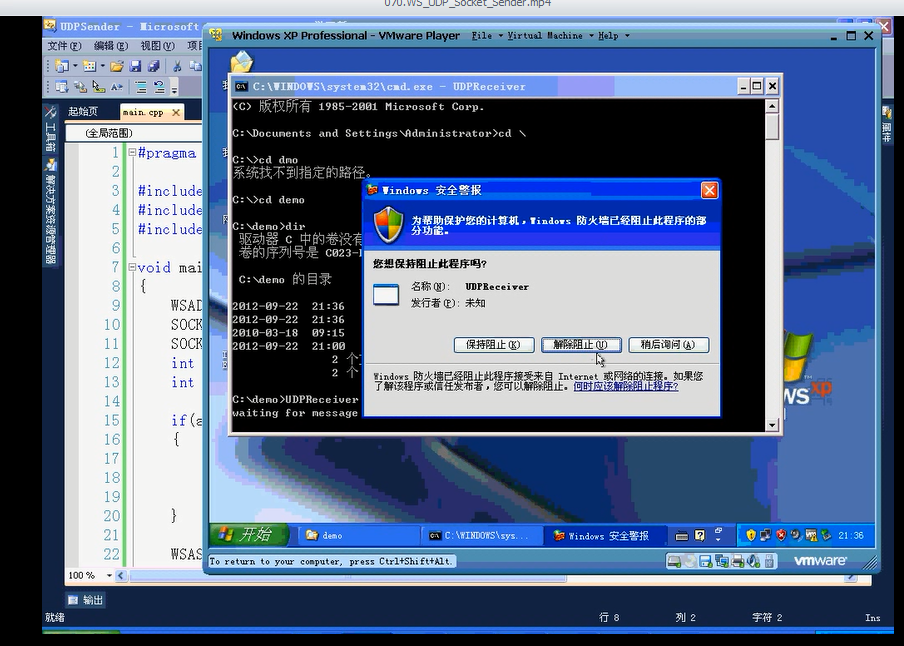Click the Toolbox wrench icon in left sidebar
The width and height of the screenshot is (904, 646).
pos(50,112)
